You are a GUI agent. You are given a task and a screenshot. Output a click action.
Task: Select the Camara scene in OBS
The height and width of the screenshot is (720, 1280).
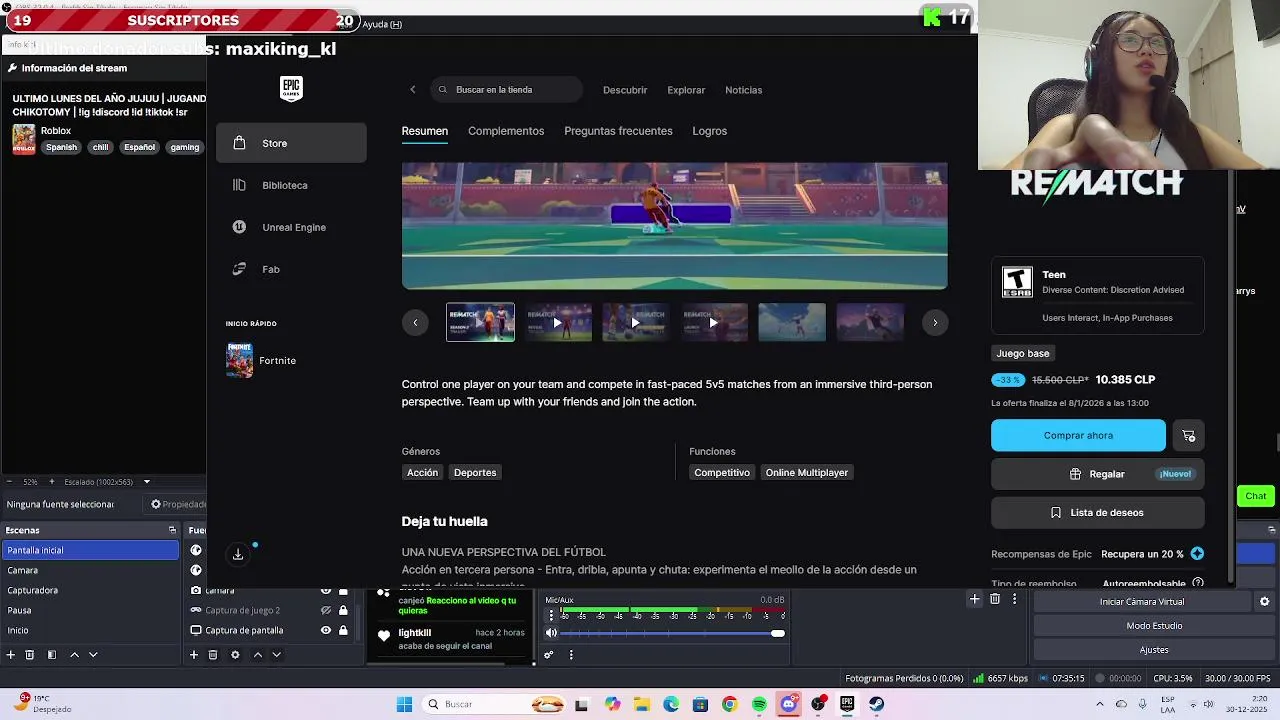tap(90, 570)
